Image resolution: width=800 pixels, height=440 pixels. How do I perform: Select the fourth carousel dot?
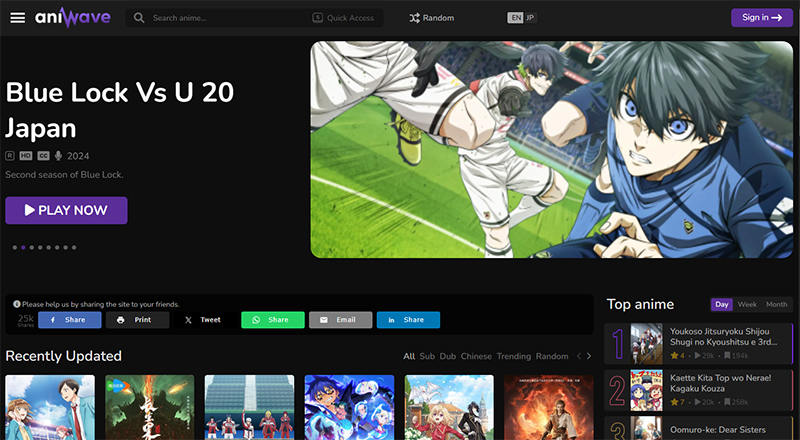click(40, 248)
